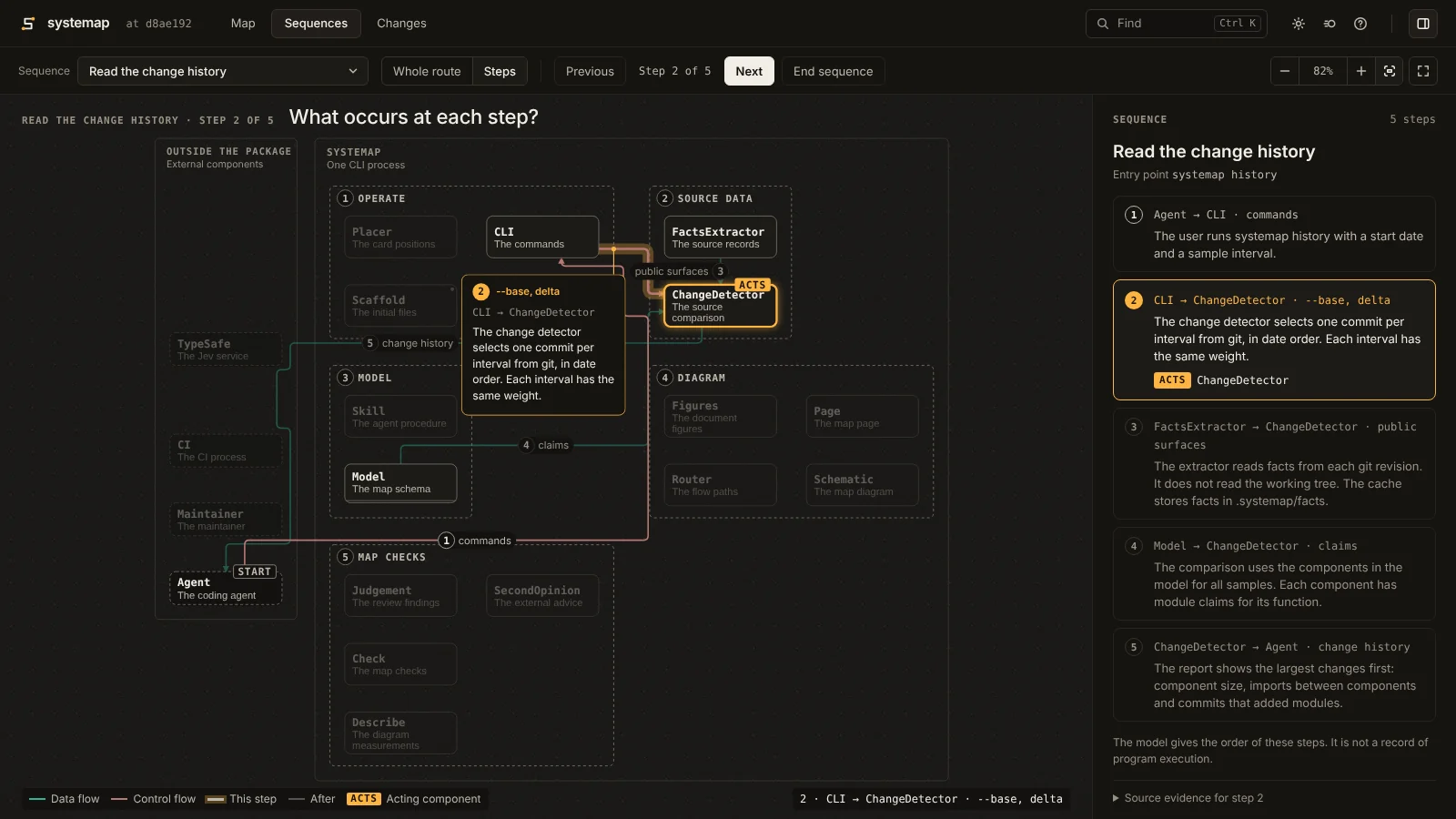Click the commit label 'at d8ae192'
The width and height of the screenshot is (1456, 819).
coord(158,24)
